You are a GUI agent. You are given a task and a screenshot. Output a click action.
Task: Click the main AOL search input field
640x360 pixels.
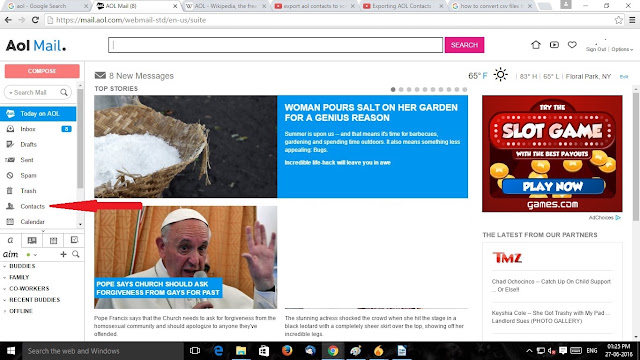coord(276,45)
